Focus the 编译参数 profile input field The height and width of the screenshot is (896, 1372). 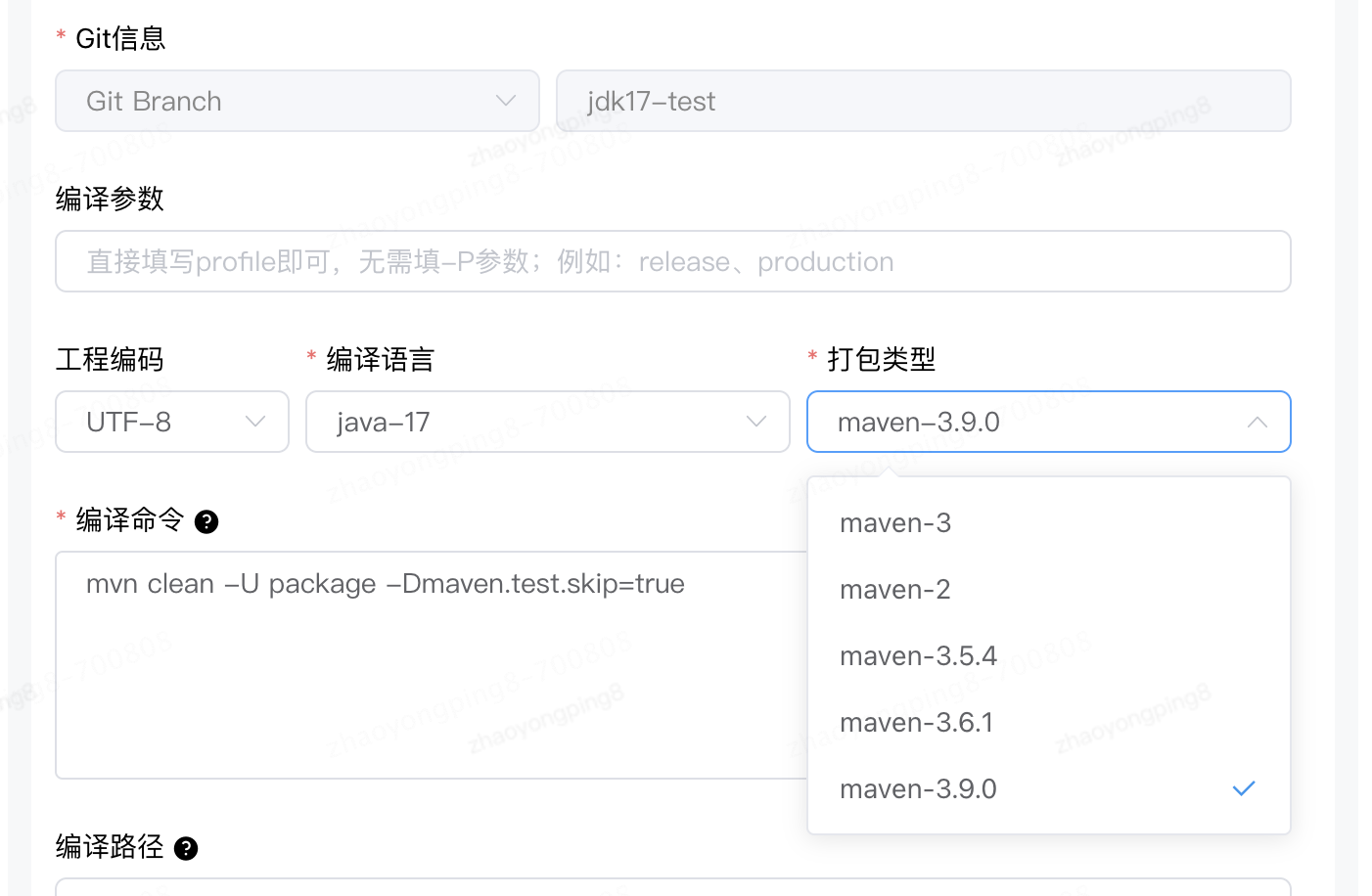click(x=673, y=261)
